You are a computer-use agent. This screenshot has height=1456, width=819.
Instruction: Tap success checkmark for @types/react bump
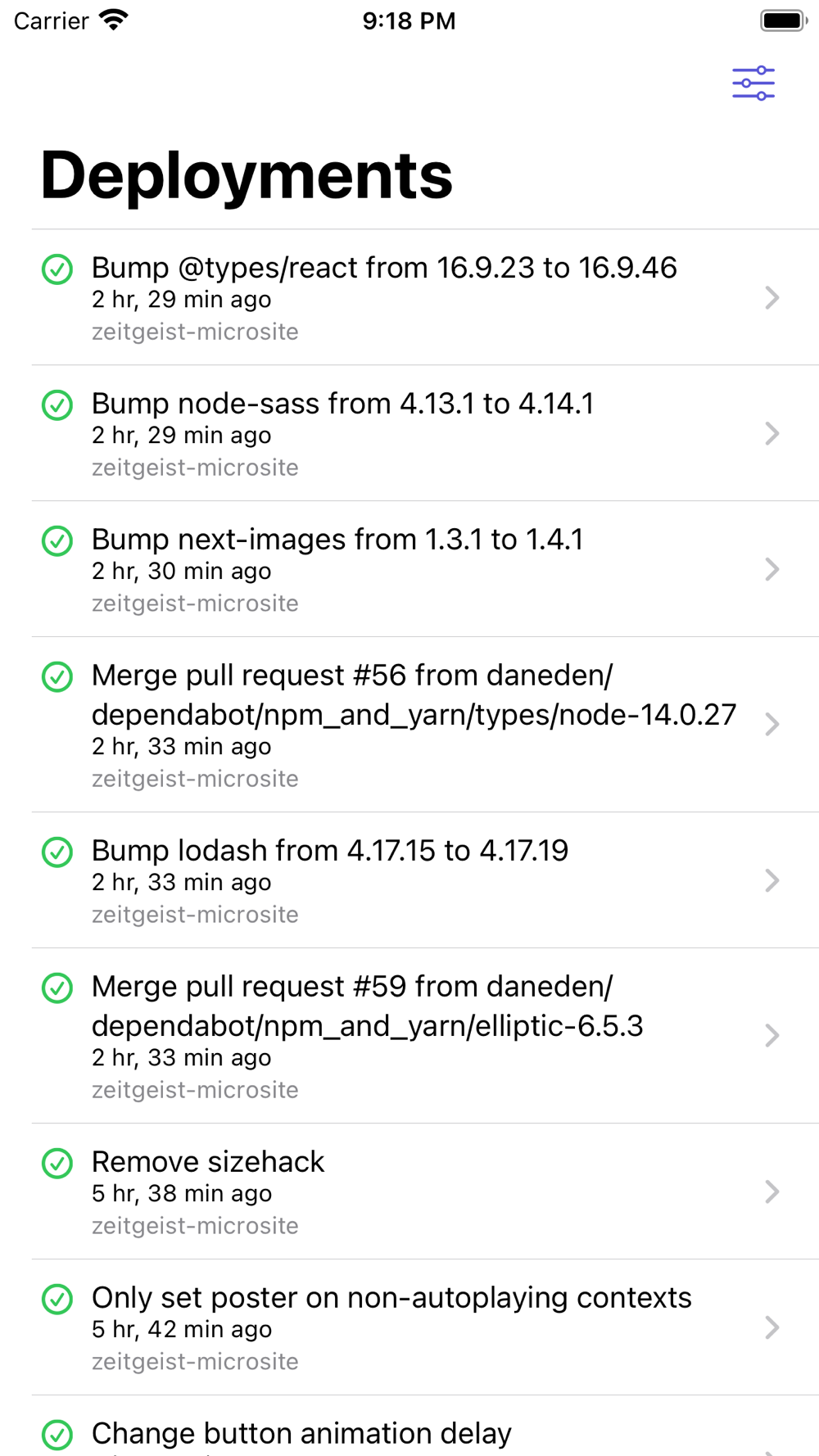coord(57,269)
